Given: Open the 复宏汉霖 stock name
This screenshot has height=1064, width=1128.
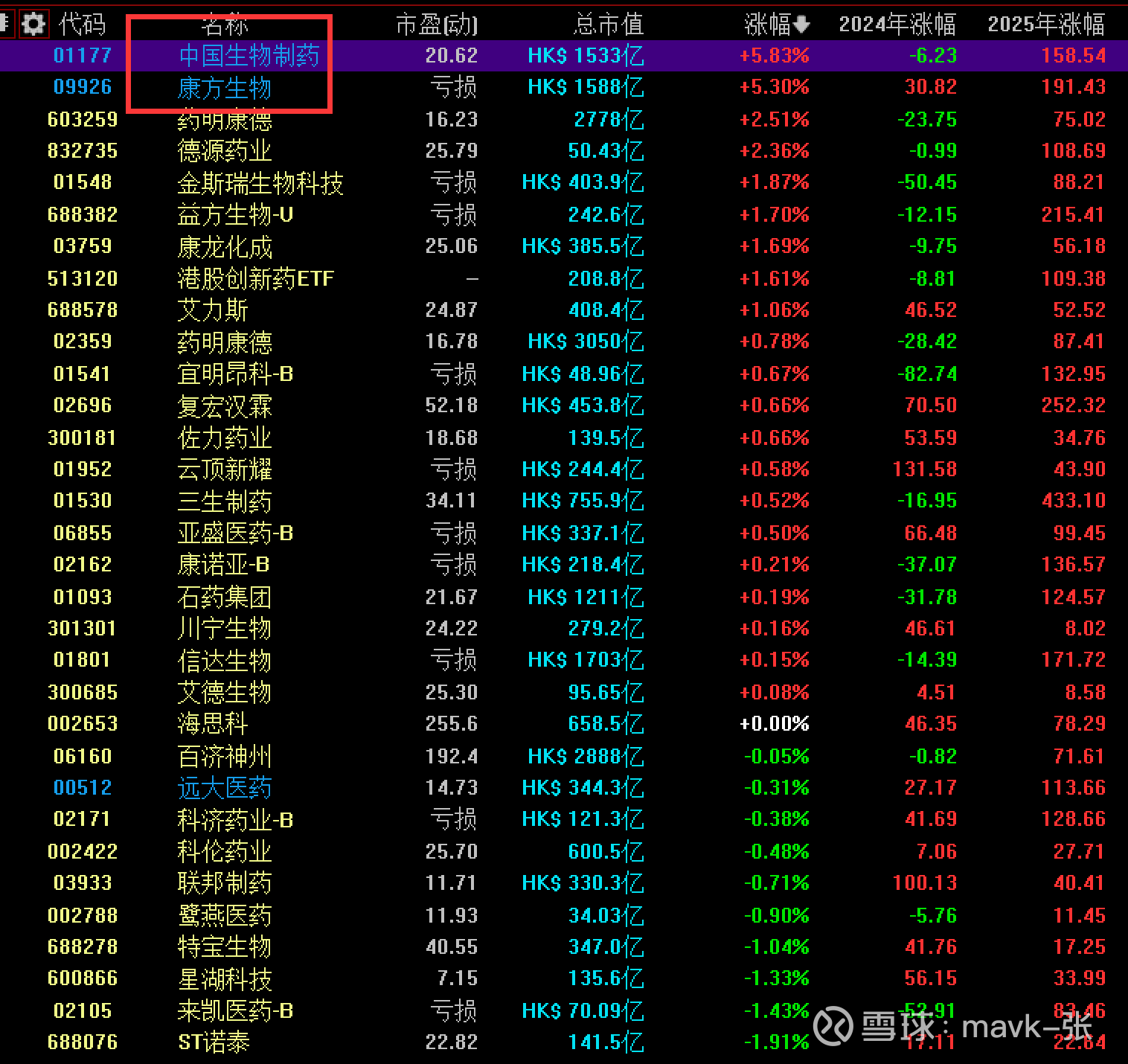Looking at the screenshot, I should (225, 406).
